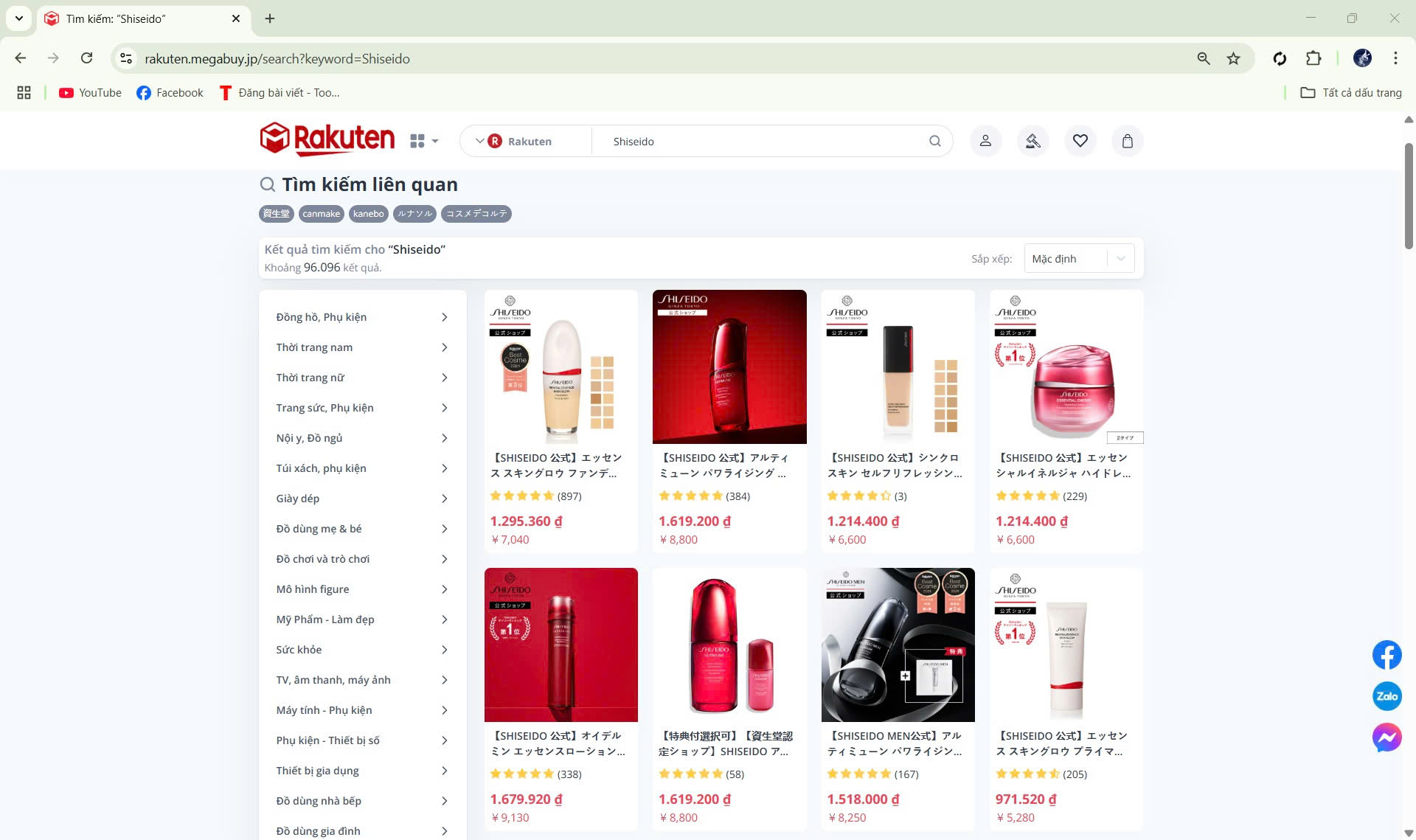Click the floating Messenger icon

click(x=1386, y=737)
